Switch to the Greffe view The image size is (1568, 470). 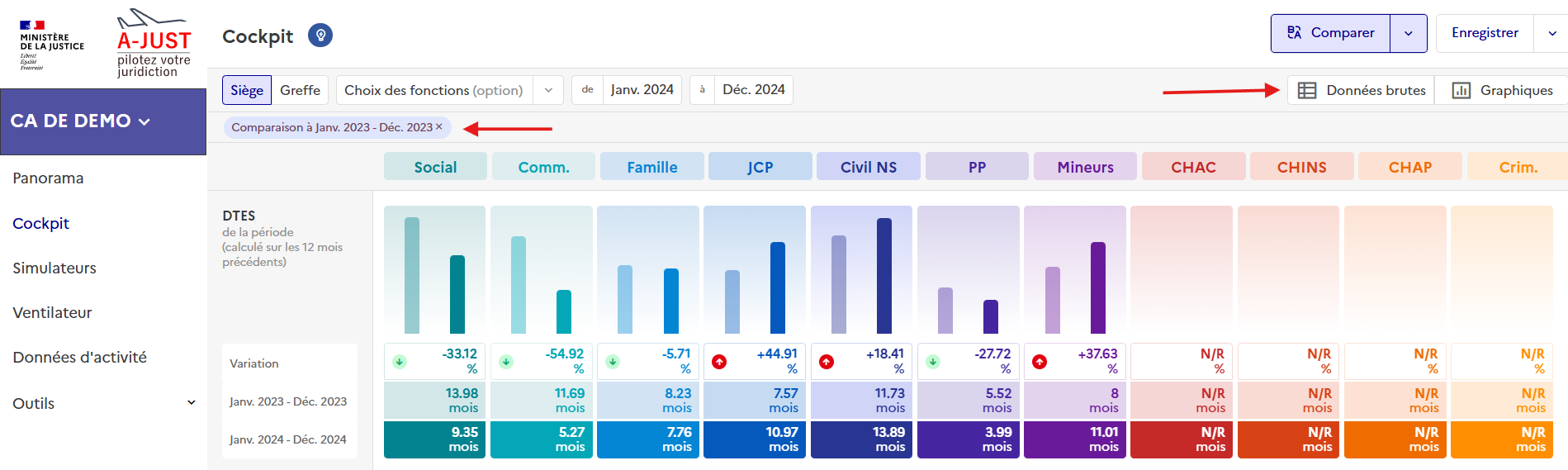(300, 90)
